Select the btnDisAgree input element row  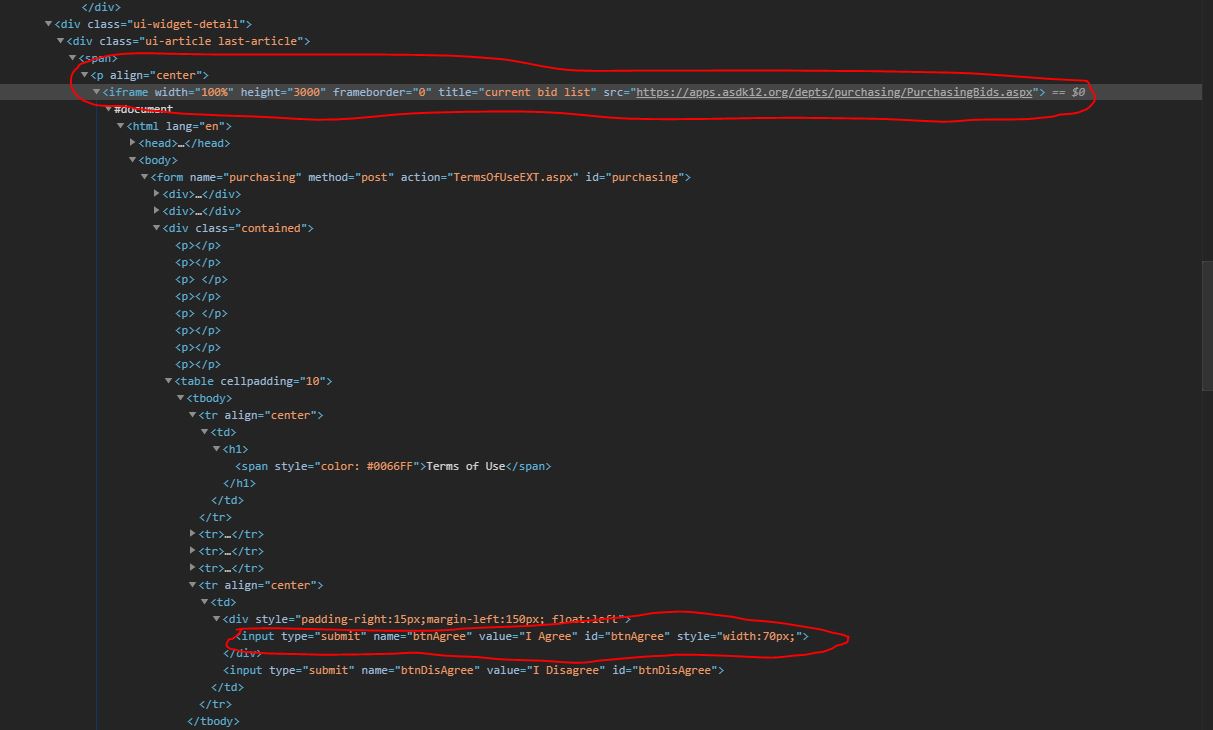pos(474,670)
